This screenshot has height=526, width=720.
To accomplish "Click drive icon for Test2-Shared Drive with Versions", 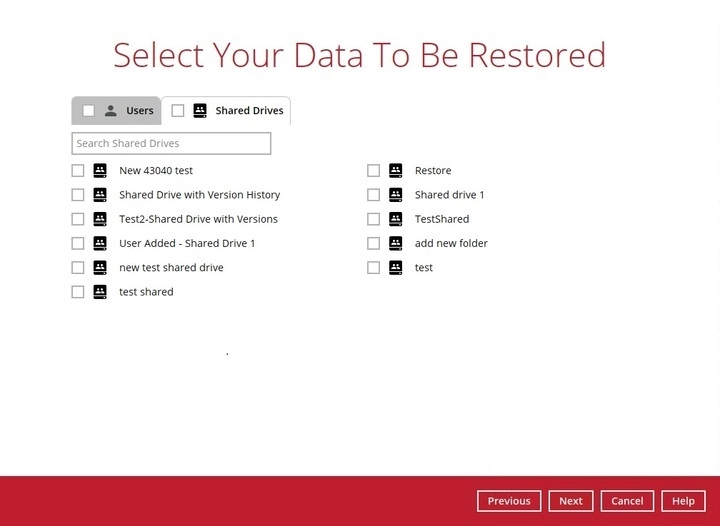I will click(x=100, y=219).
